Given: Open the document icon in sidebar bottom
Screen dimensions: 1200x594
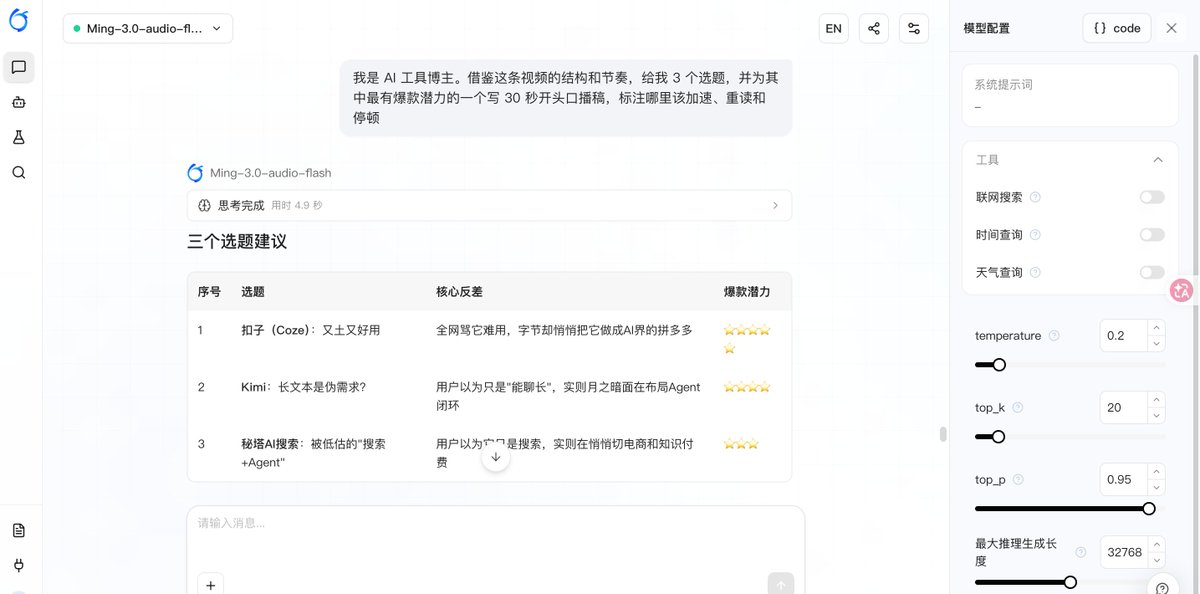Looking at the screenshot, I should [19, 530].
